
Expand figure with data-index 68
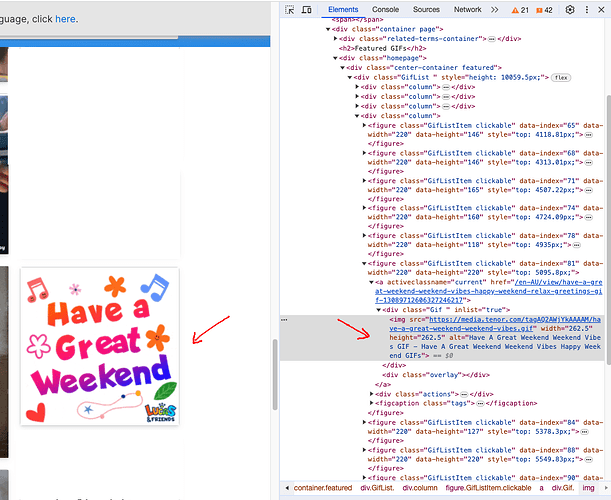364,153
